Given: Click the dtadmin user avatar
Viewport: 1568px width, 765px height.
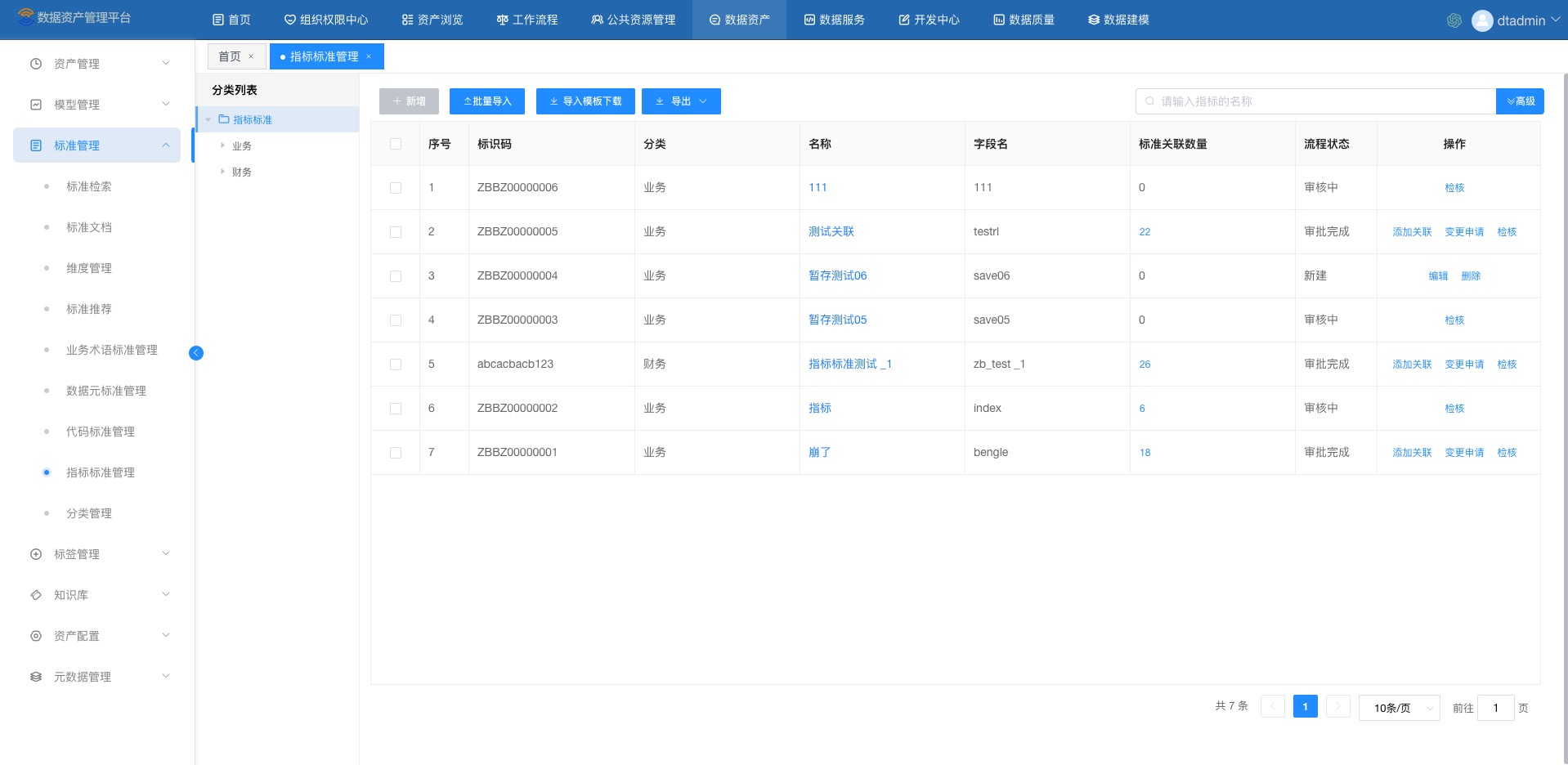Looking at the screenshot, I should click(x=1482, y=20).
